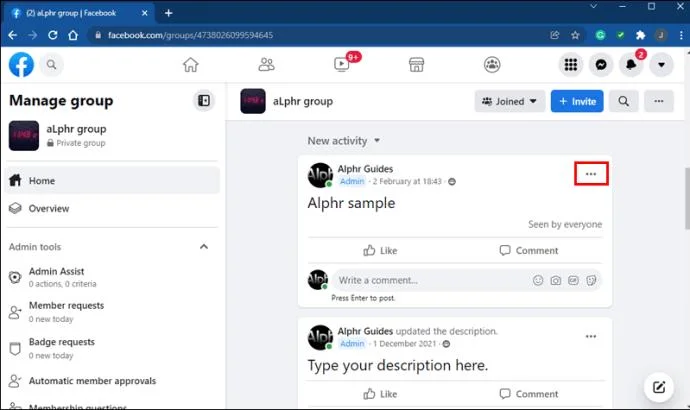This screenshot has width=690, height=410.
Task: Open the Chrome three-dot menu
Action: point(681,35)
